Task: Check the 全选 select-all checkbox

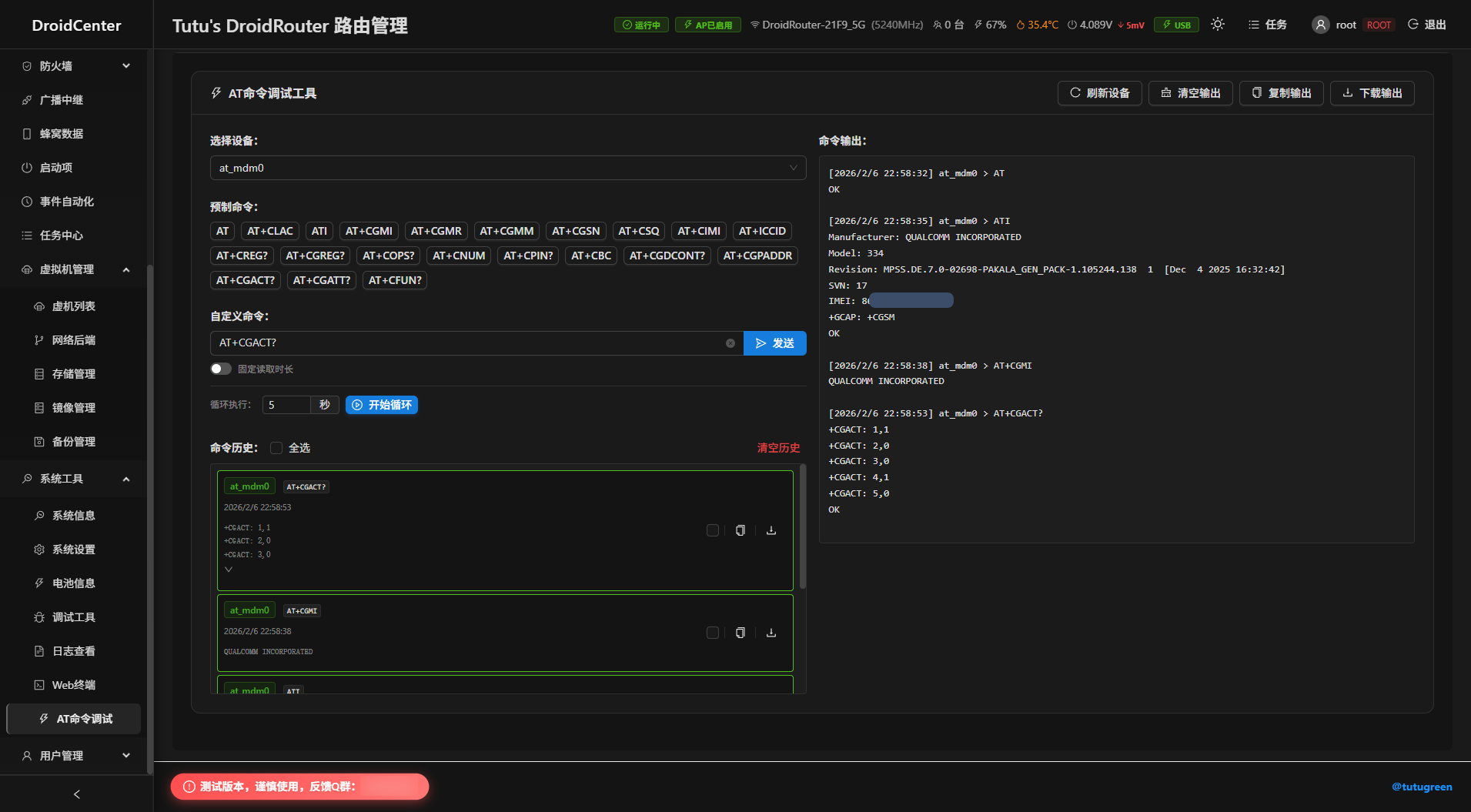Action: [x=276, y=448]
